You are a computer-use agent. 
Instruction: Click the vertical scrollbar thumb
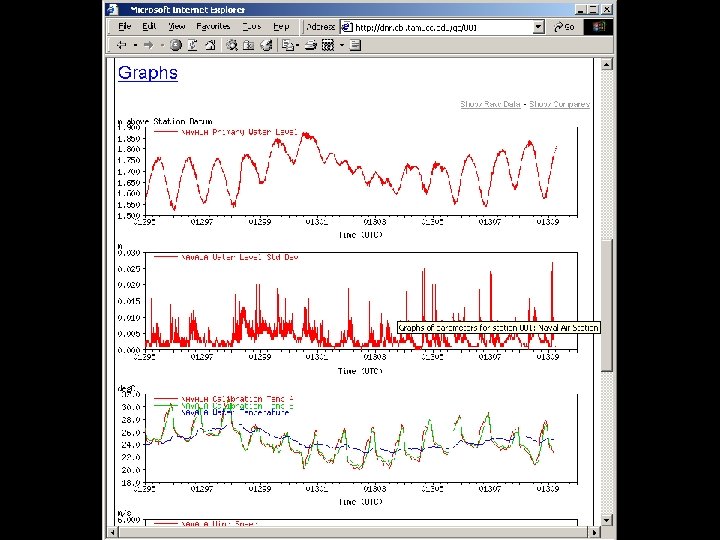[x=607, y=305]
